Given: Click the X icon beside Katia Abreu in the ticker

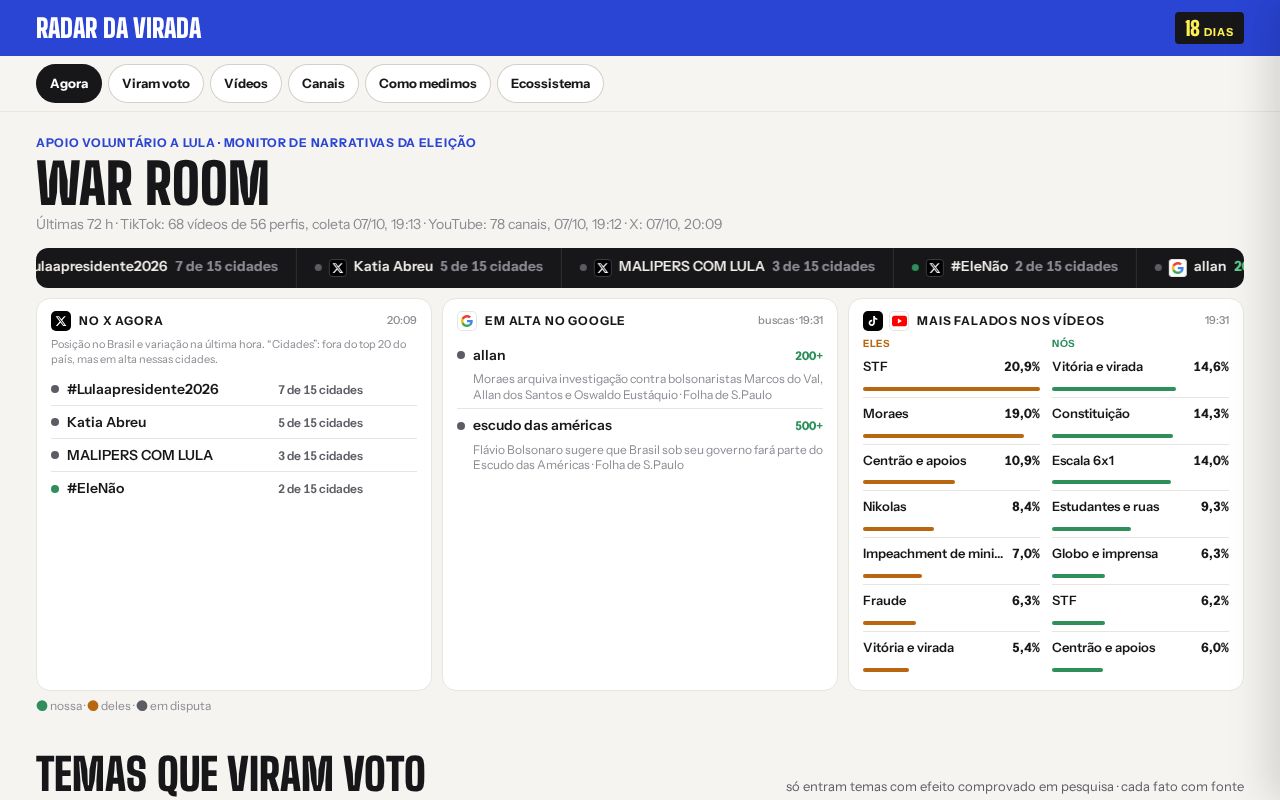Looking at the screenshot, I should [338, 268].
